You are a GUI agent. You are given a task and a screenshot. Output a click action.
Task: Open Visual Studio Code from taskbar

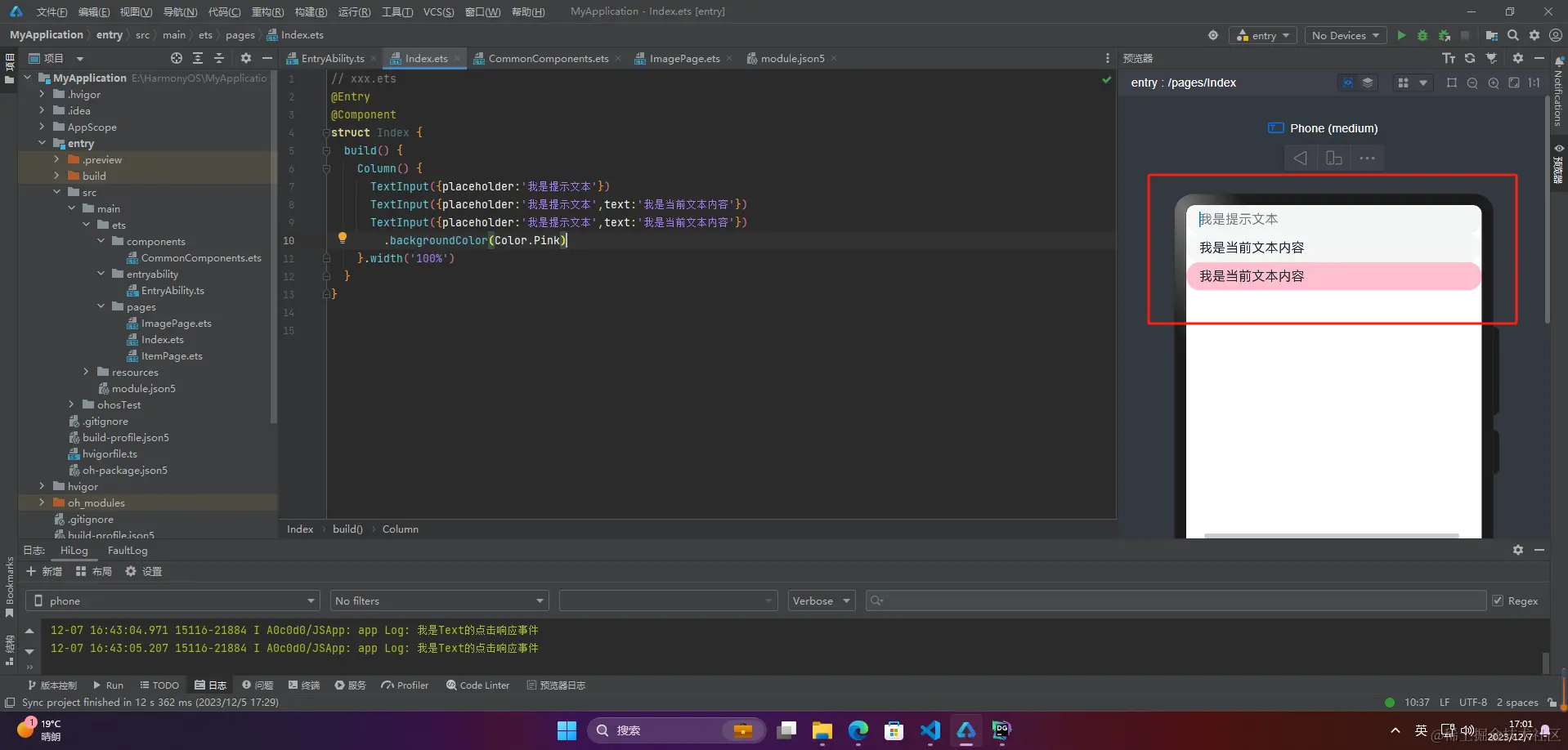[x=930, y=730]
